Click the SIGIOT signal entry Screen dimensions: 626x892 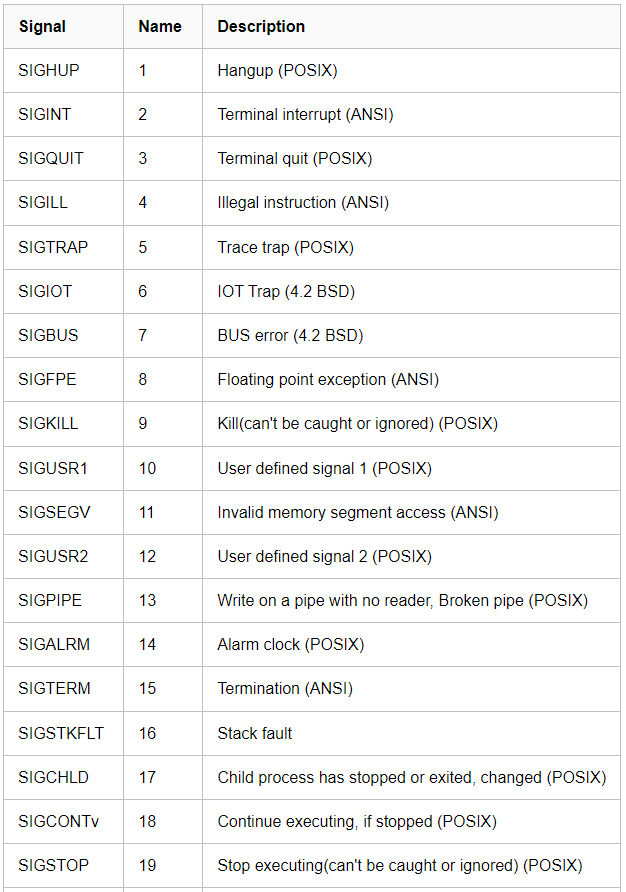45,292
